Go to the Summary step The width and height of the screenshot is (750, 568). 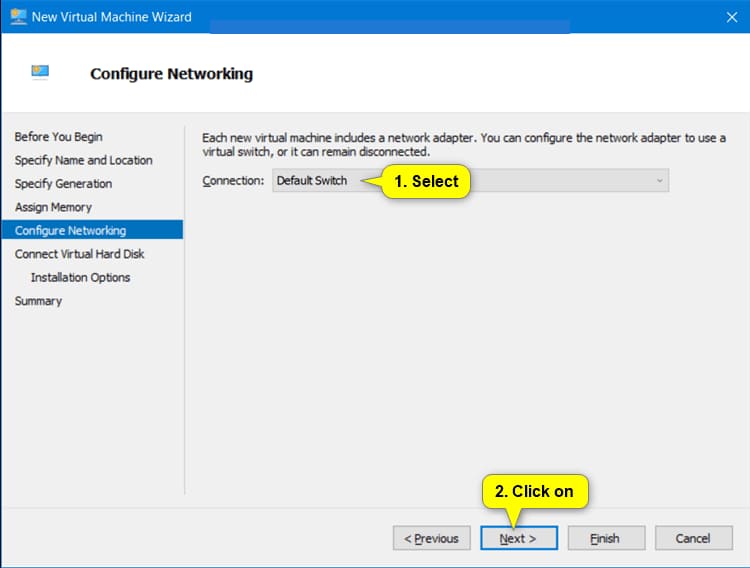(x=38, y=301)
